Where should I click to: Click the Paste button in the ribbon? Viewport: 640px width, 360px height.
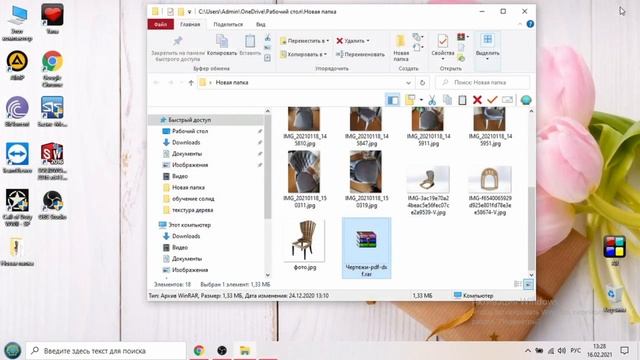(x=250, y=45)
